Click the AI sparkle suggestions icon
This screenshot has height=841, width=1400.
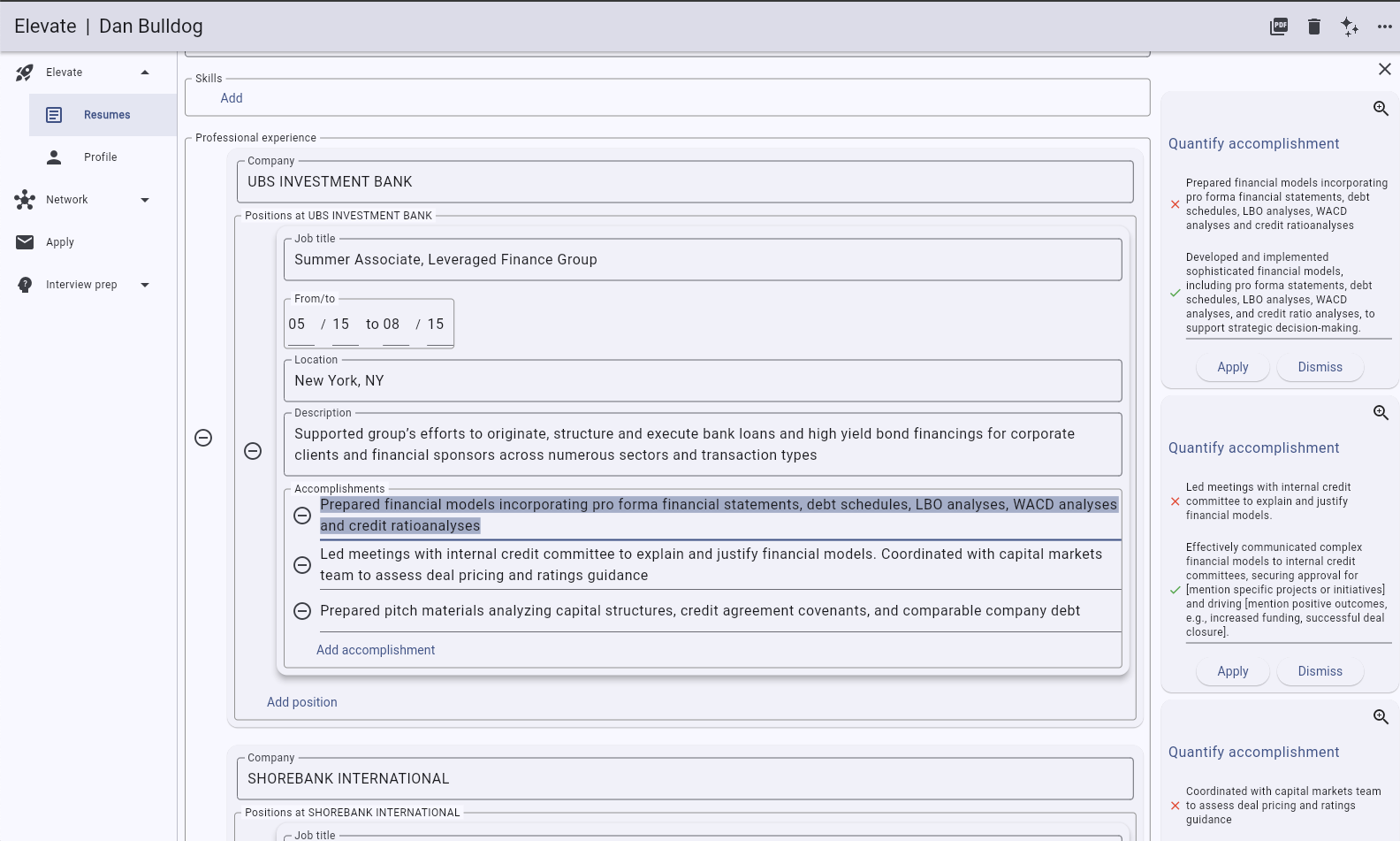1349,27
